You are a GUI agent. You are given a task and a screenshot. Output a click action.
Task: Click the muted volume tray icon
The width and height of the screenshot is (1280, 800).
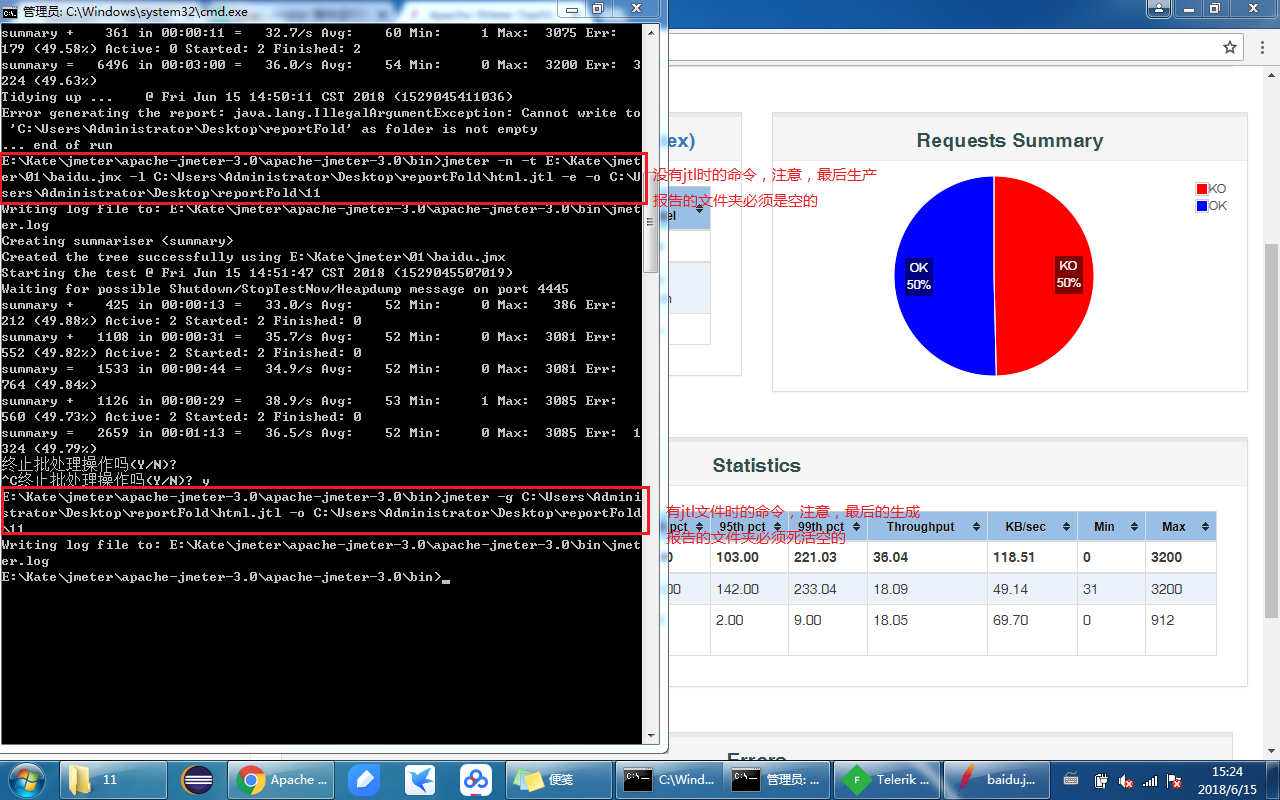(x=1125, y=780)
